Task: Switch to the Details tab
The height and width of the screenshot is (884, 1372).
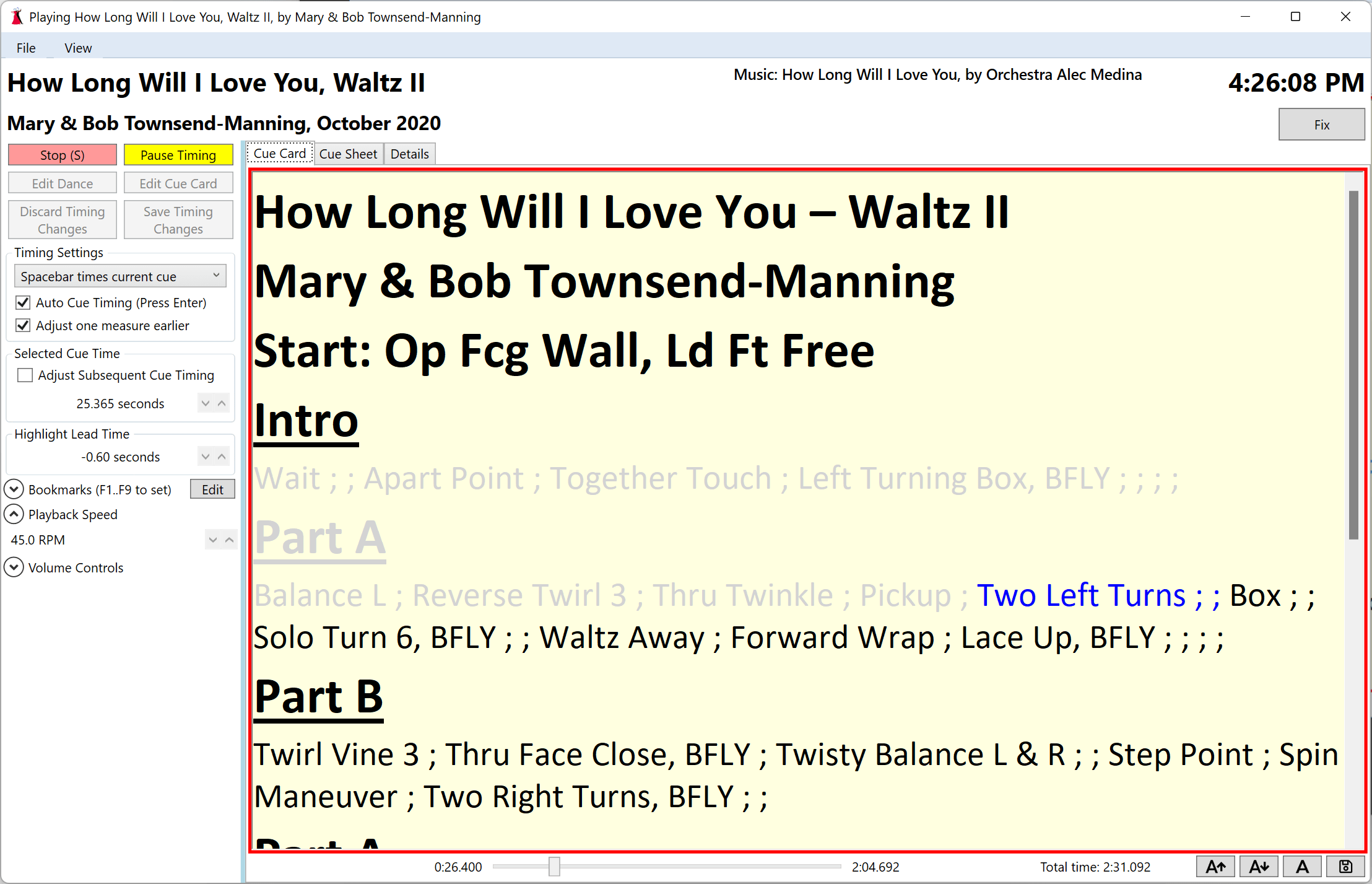Action: pyautogui.click(x=410, y=154)
